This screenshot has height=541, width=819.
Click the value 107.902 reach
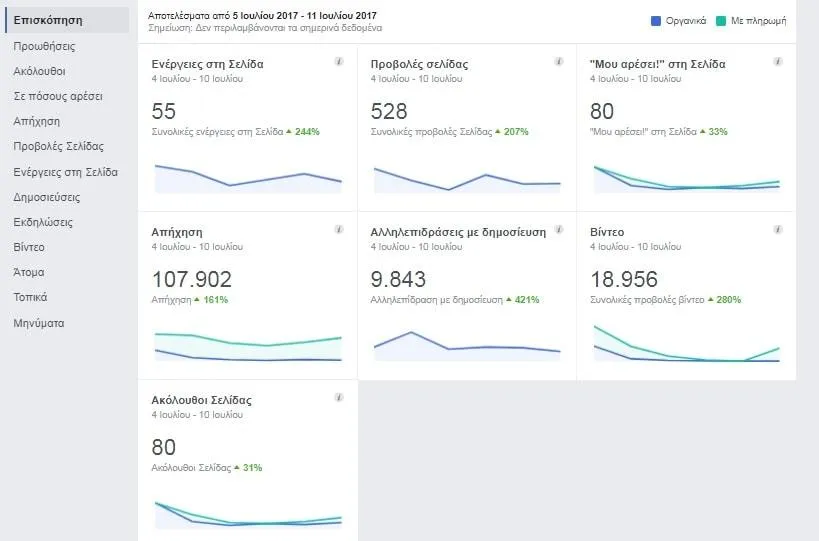pos(192,279)
